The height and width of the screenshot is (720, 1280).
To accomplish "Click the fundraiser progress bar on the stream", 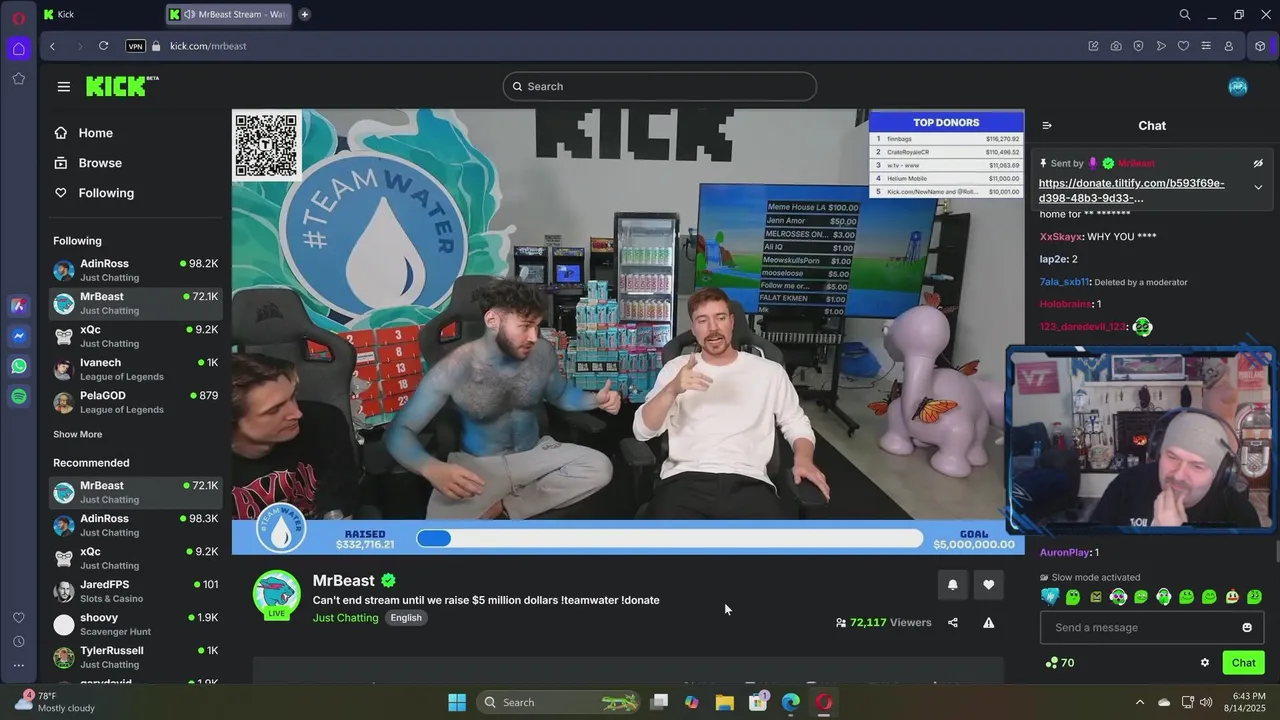I will [669, 539].
